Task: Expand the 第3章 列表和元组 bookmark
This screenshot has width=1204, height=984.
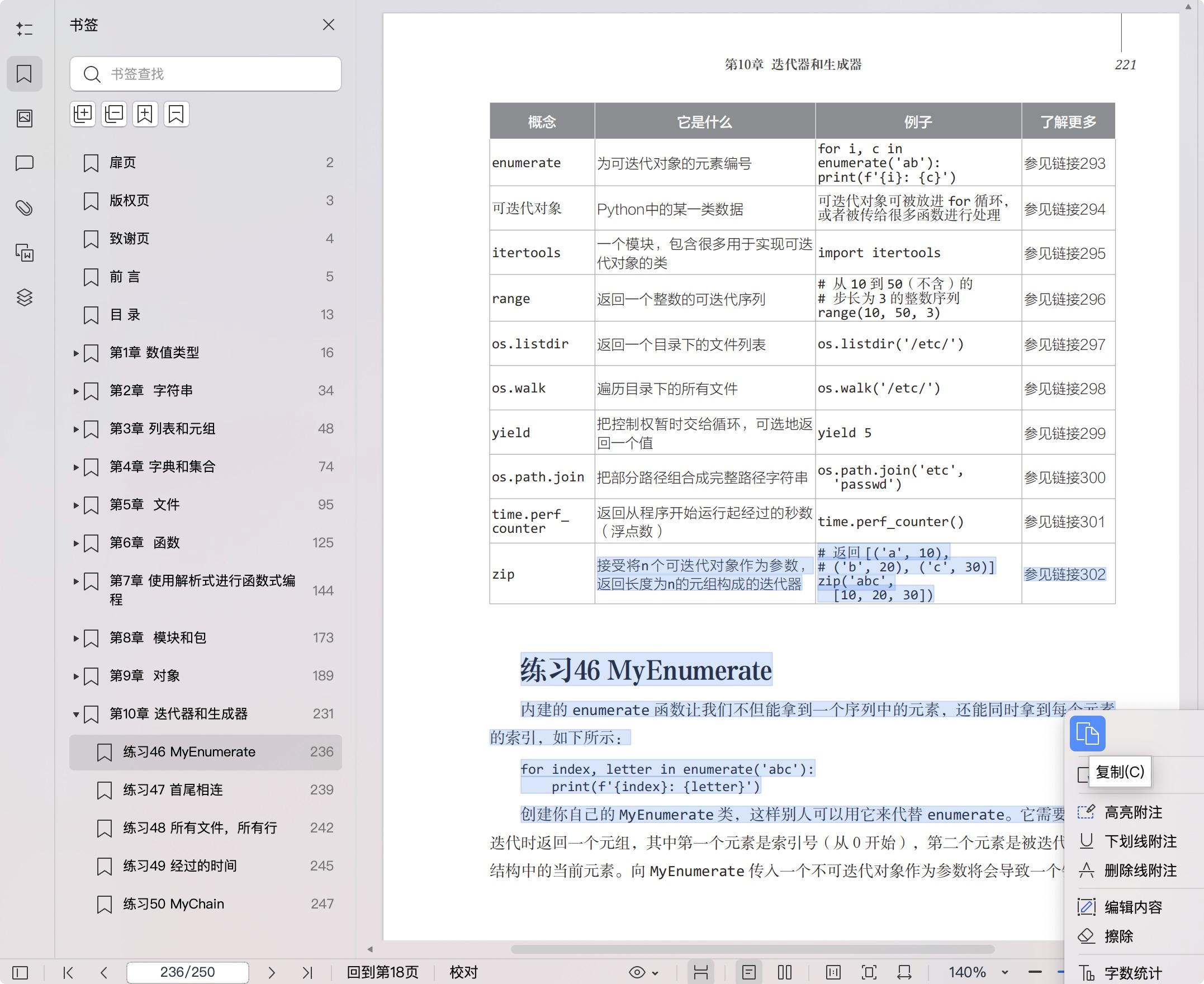Action: (x=75, y=429)
